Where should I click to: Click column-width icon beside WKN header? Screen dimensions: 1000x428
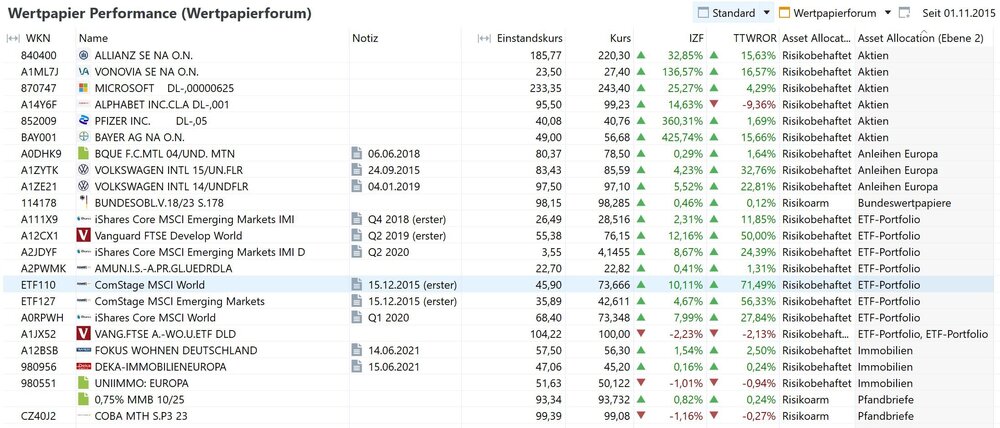tap(13, 38)
